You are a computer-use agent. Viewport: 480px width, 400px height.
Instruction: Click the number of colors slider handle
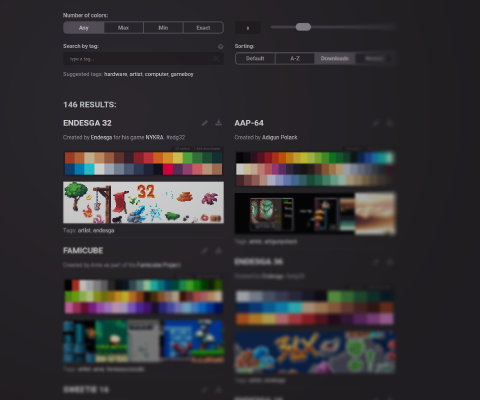pyautogui.click(x=303, y=27)
